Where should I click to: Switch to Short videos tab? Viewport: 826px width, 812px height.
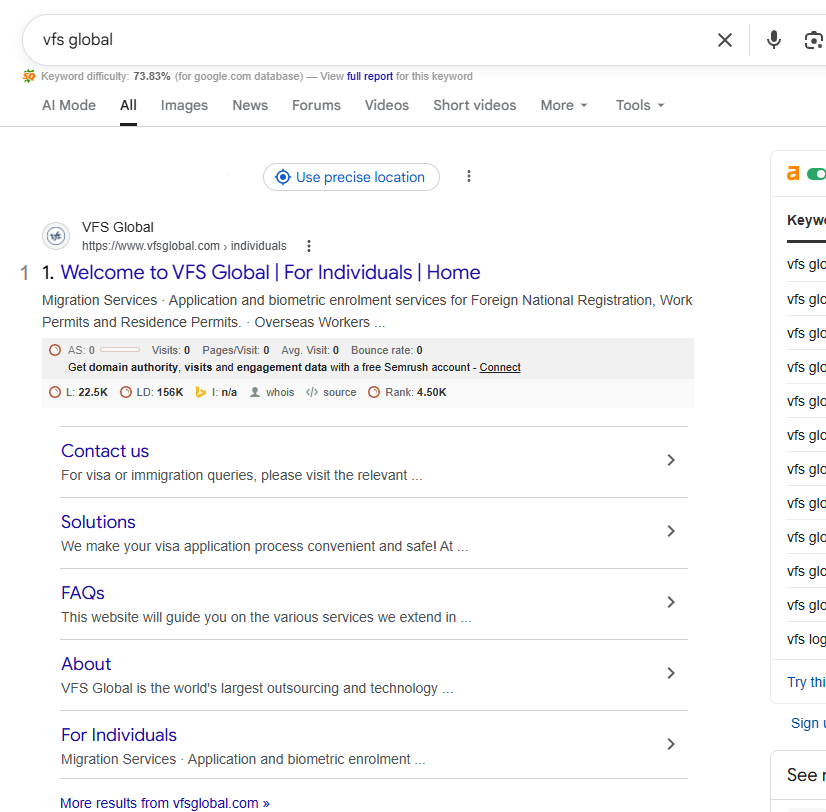coord(475,105)
